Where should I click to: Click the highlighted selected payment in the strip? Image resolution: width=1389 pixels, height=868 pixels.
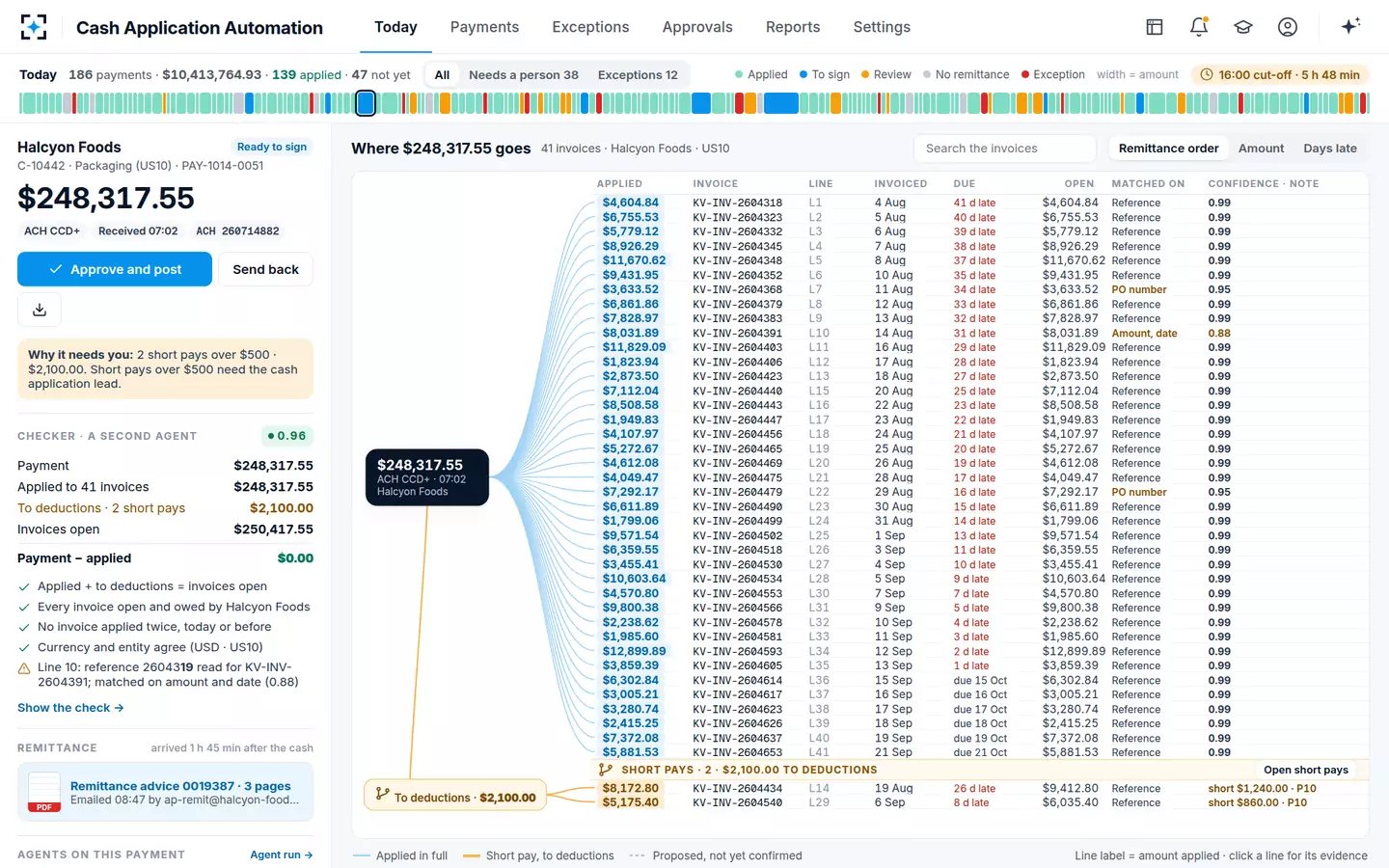[366, 103]
